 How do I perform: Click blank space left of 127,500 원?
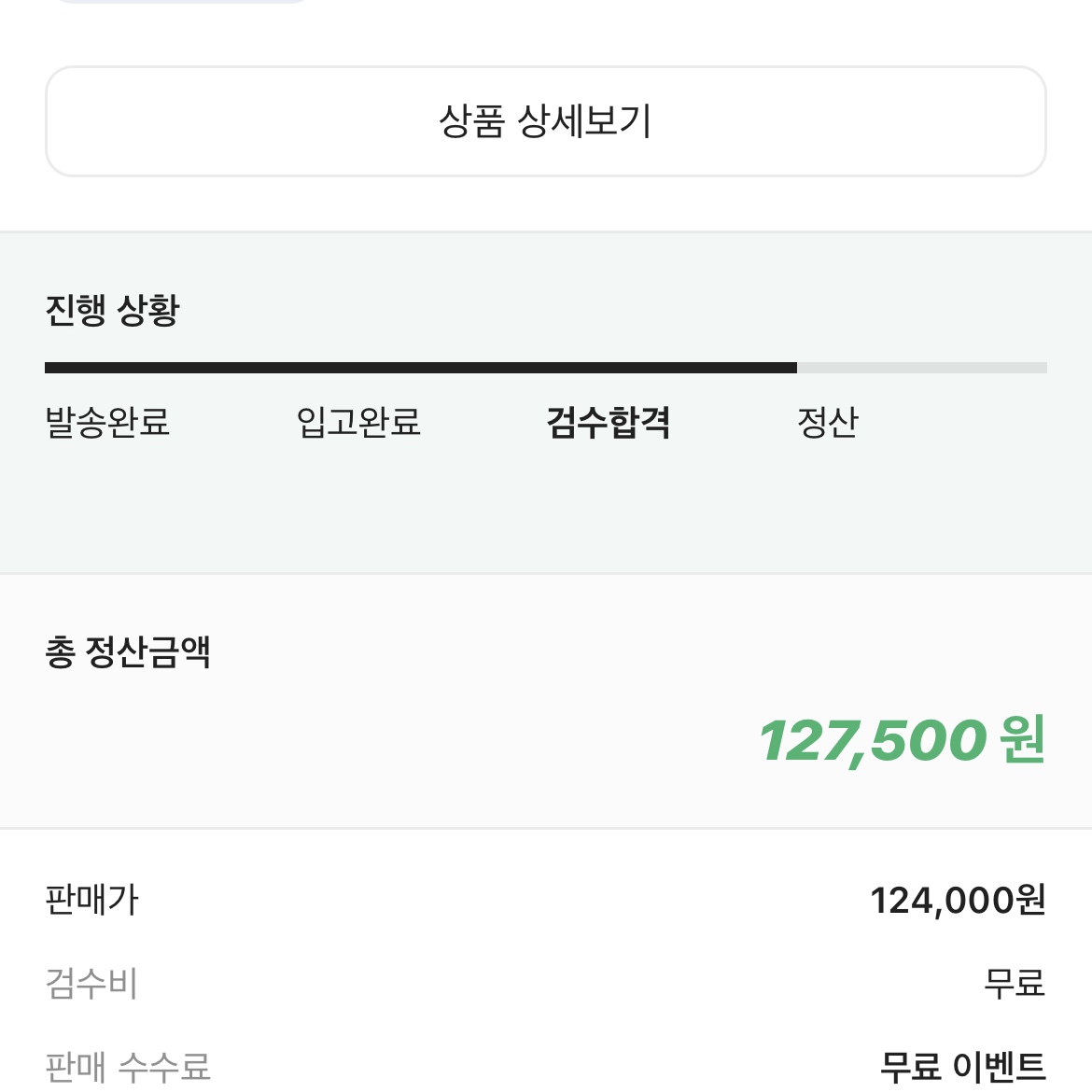(390, 740)
